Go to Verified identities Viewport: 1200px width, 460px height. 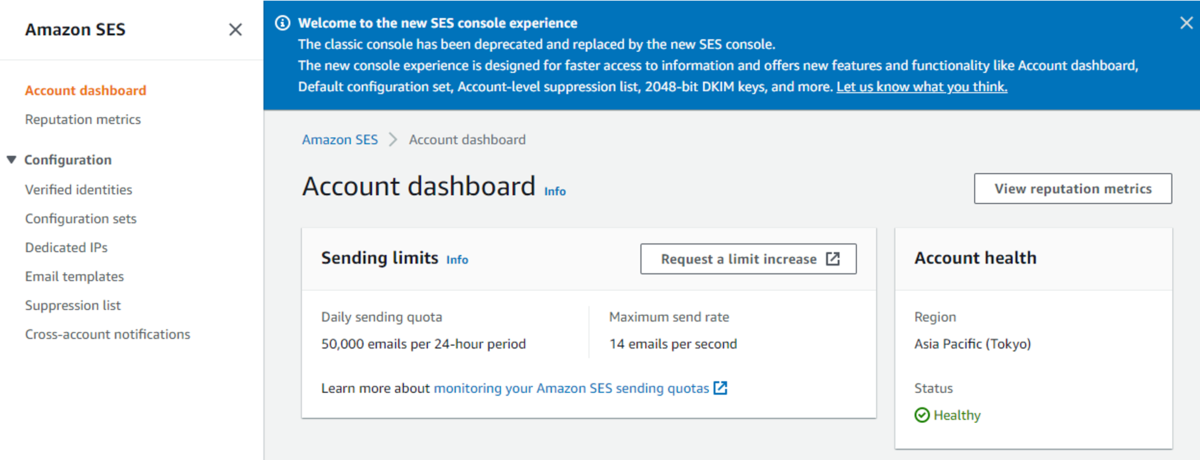point(78,190)
